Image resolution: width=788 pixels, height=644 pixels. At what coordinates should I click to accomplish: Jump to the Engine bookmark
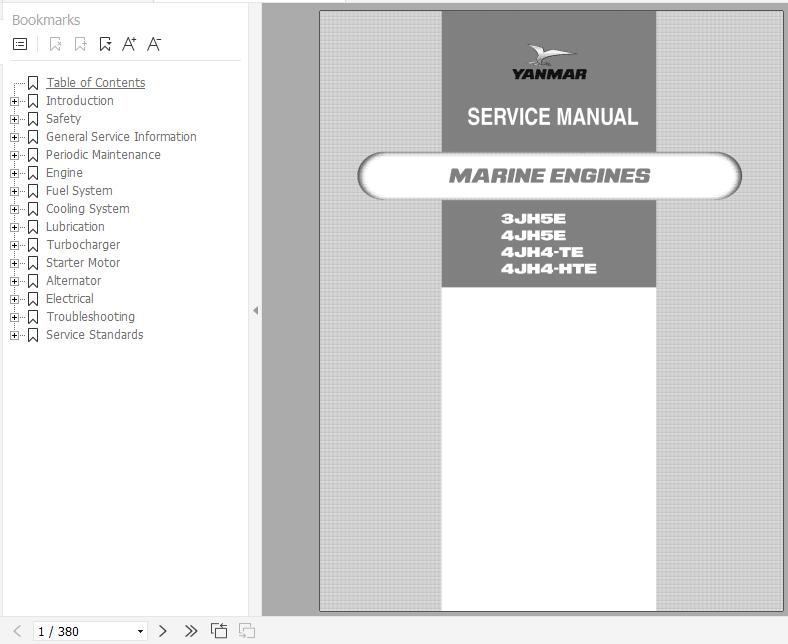64,173
